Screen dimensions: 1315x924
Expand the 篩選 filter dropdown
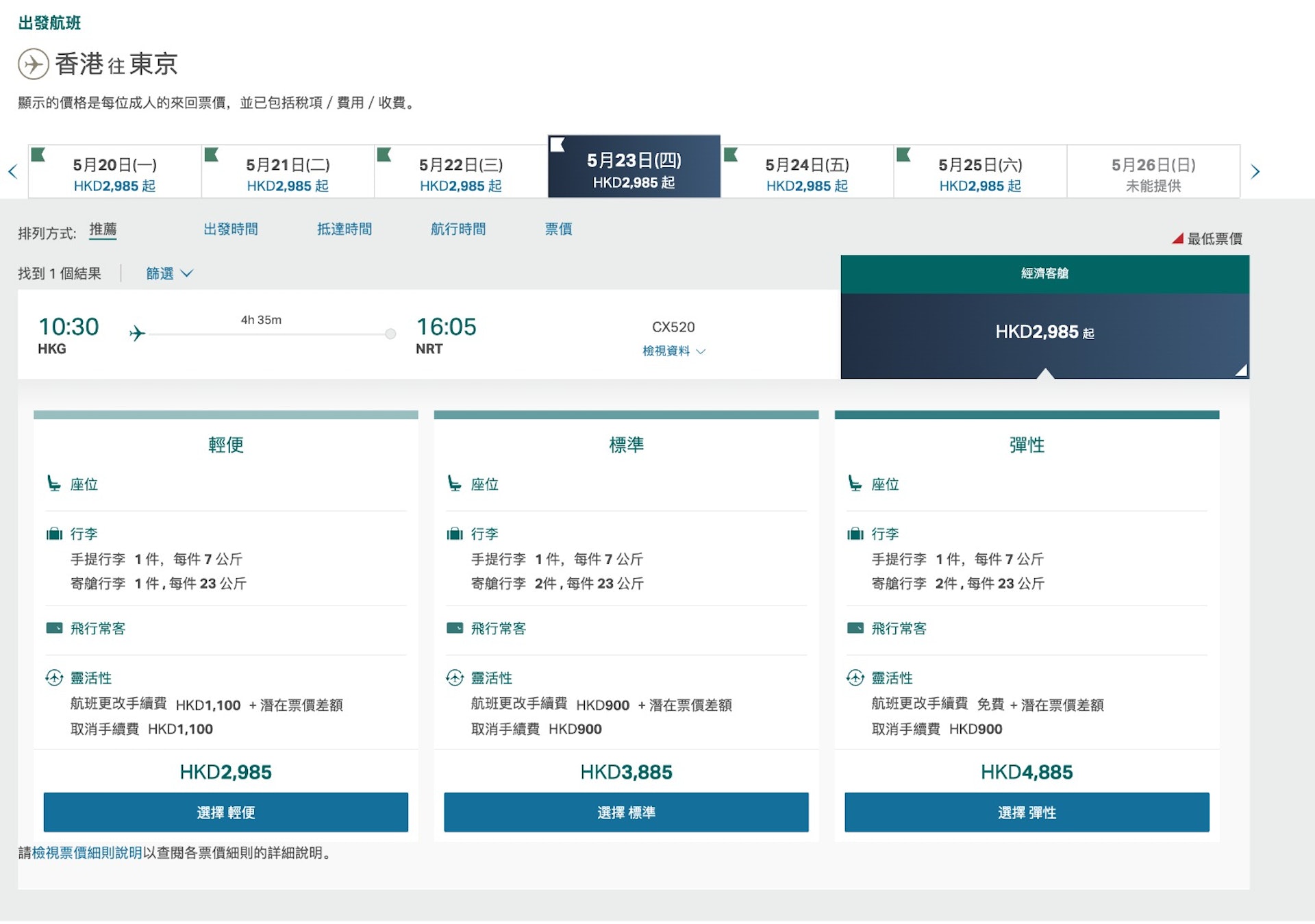click(169, 273)
